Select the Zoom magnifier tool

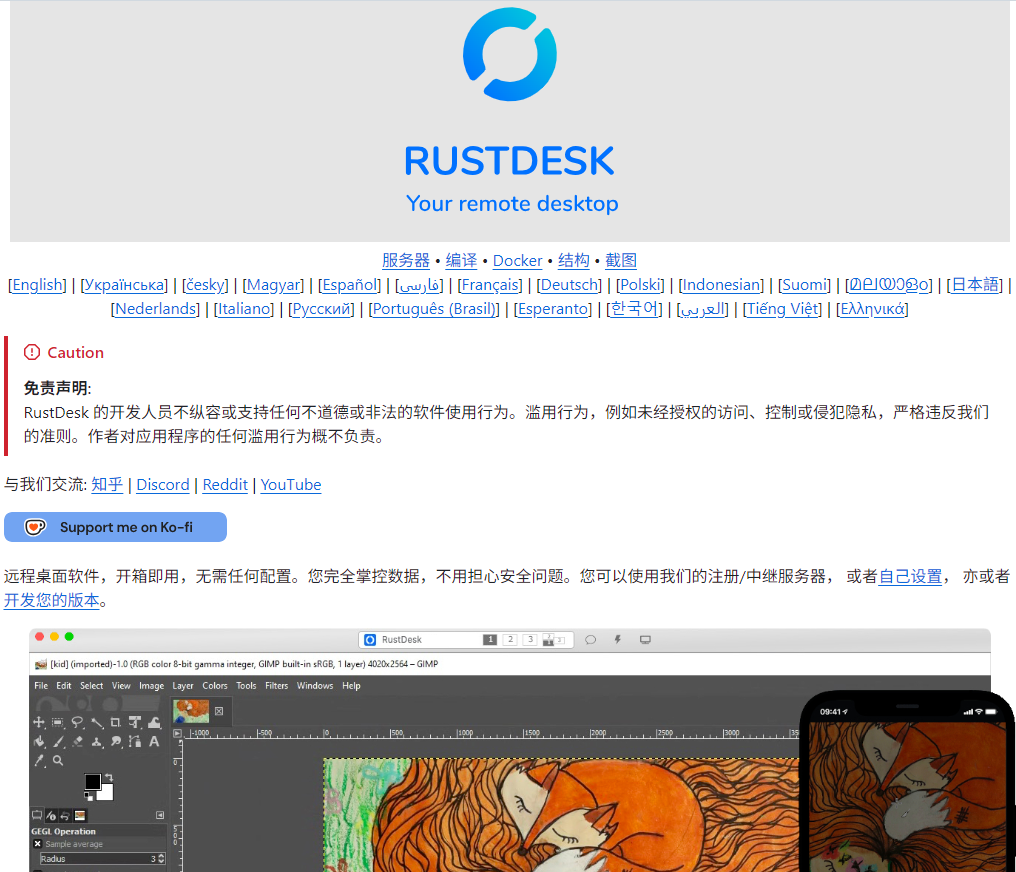[x=58, y=759]
